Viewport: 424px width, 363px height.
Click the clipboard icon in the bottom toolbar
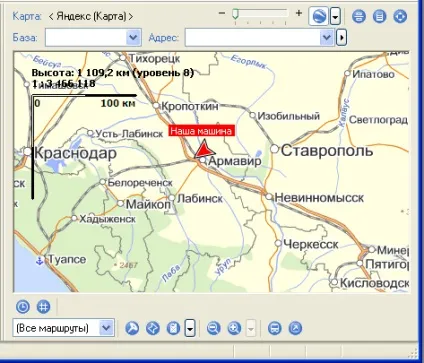[x=173, y=328]
